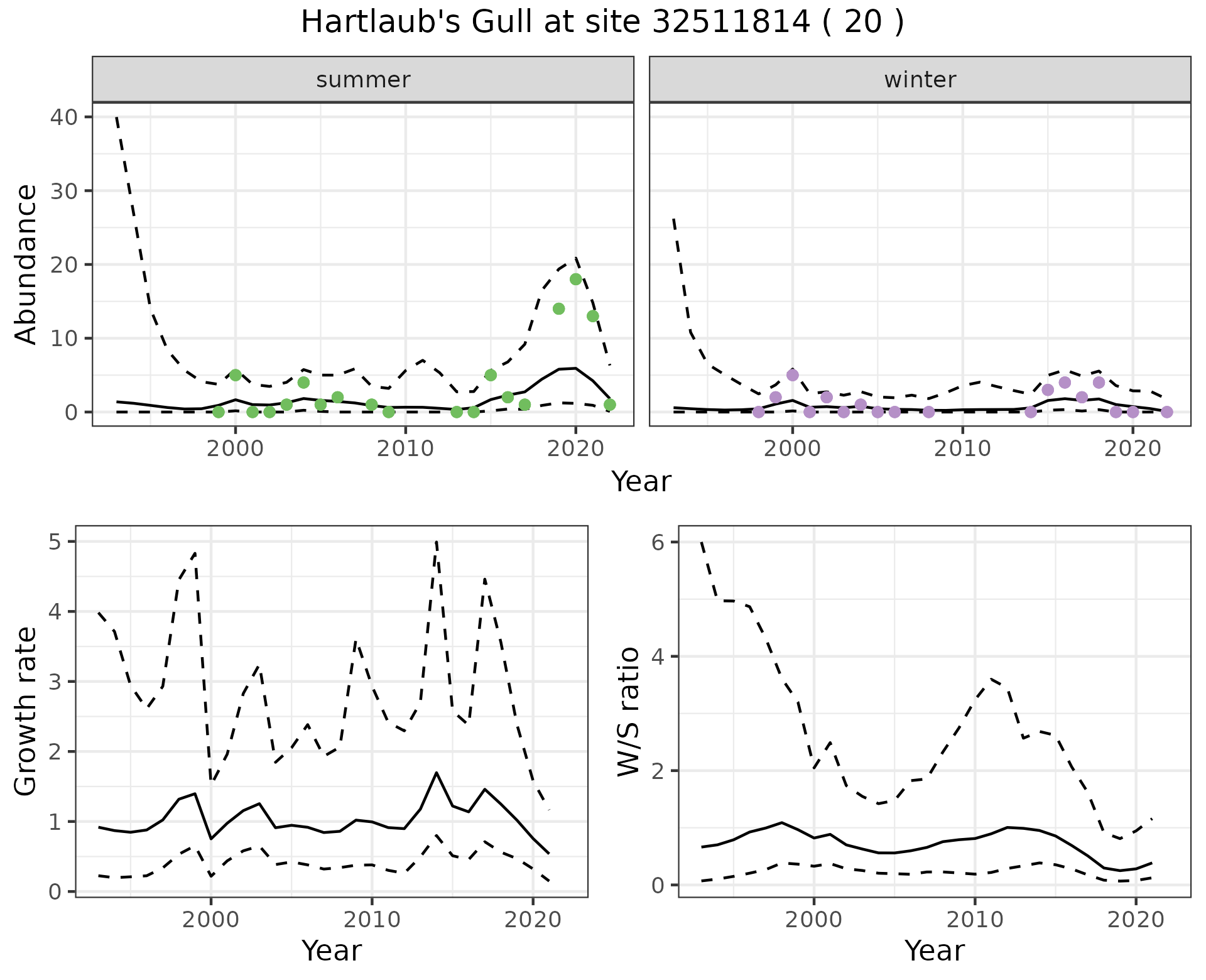This screenshot has height=980, width=1206.
Task: Click the W/S ratio y-axis label
Action: coord(628,711)
